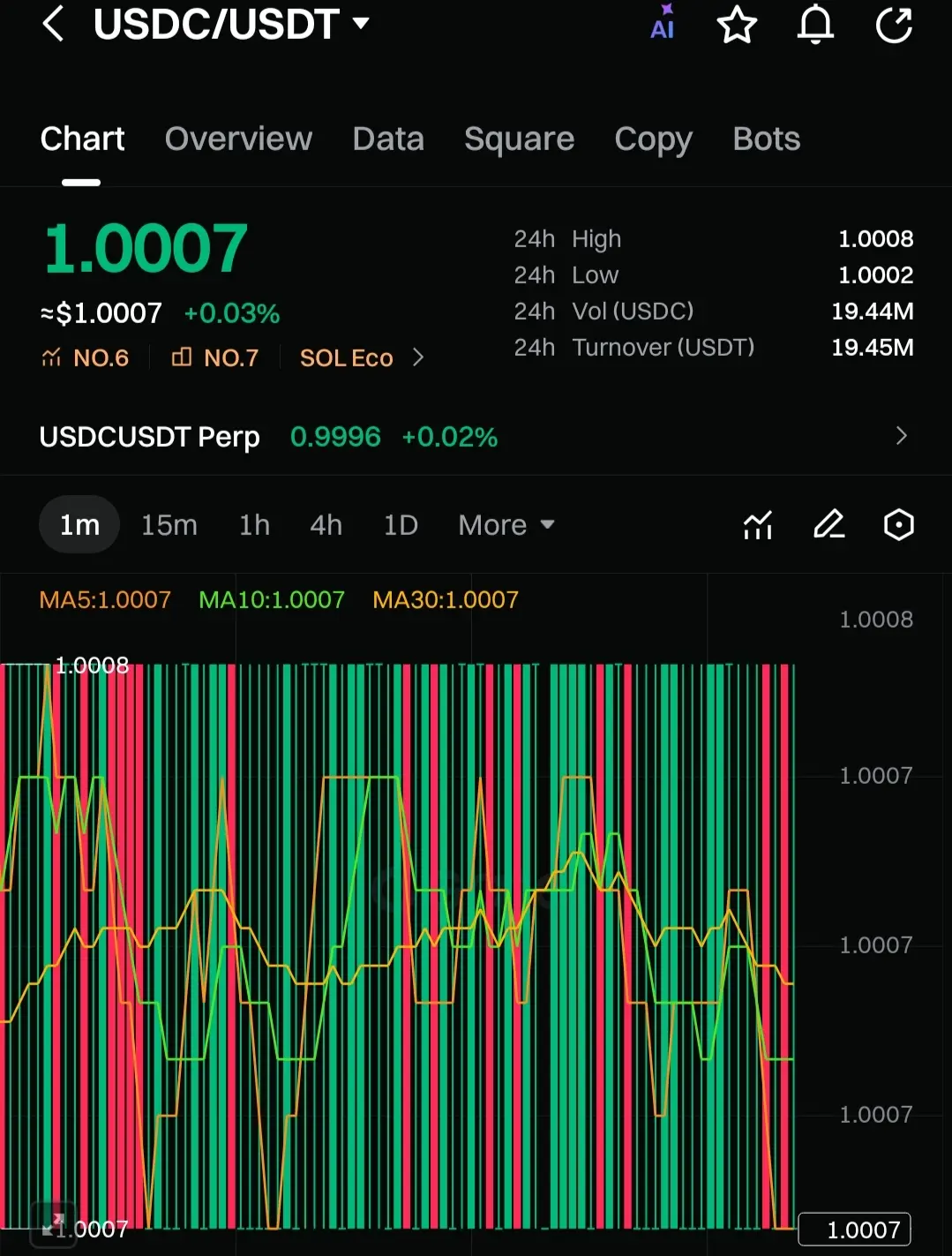Tap the 24h Vol (USDC) value 19.44M
The height and width of the screenshot is (1256, 952).
(x=872, y=311)
